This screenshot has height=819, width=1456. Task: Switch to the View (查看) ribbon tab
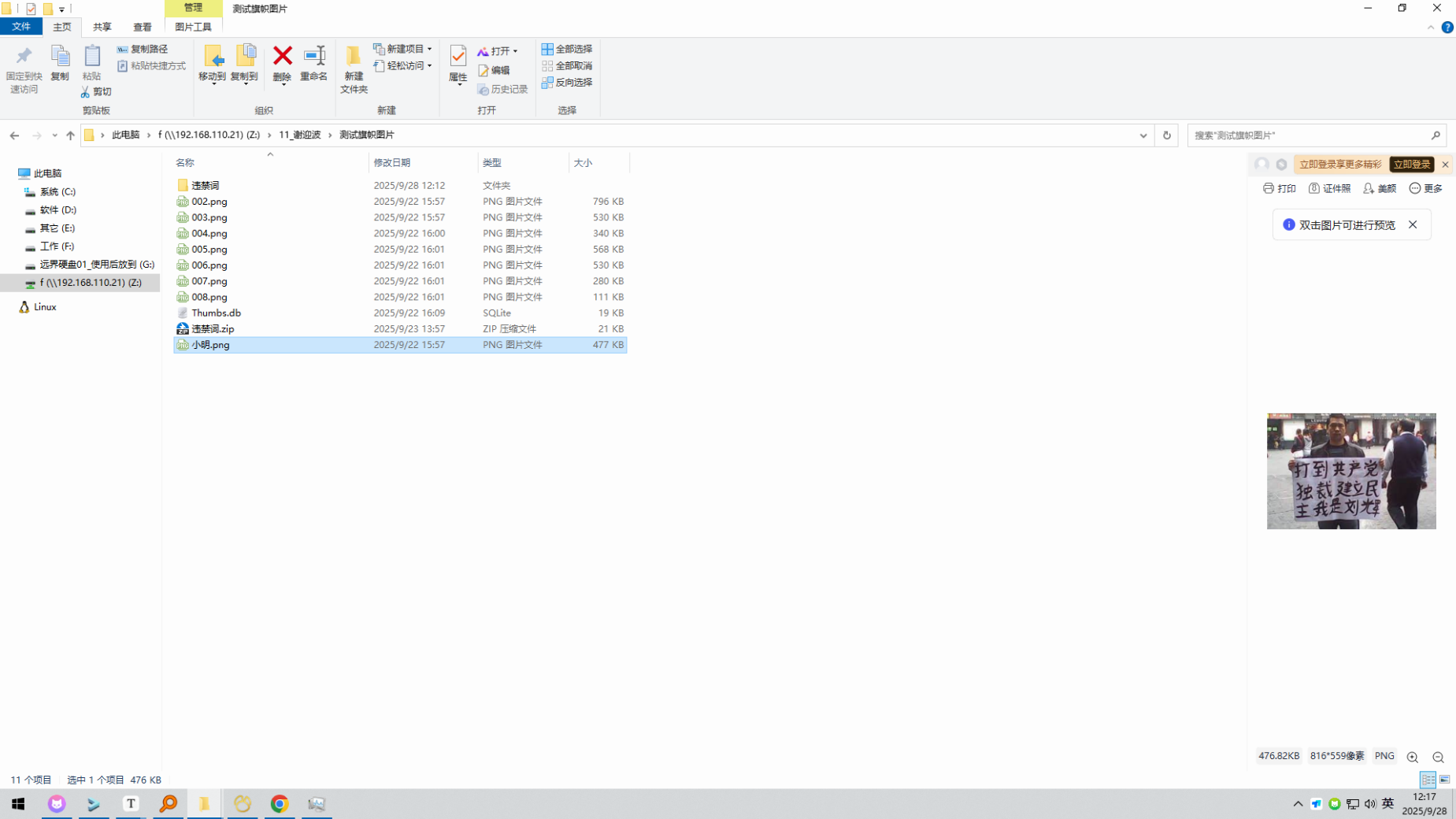(142, 27)
